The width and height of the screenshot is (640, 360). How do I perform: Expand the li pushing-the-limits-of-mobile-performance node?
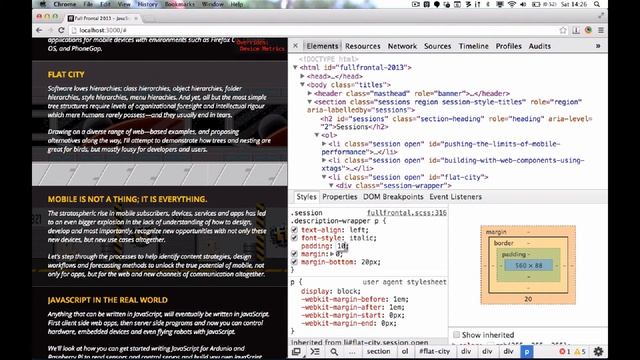[x=324, y=144]
